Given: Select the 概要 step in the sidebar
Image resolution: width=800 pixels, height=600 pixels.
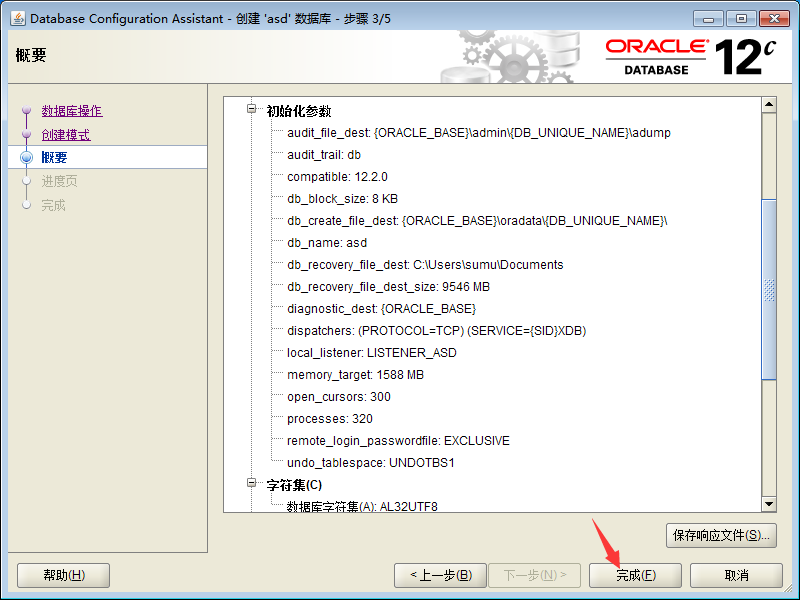Looking at the screenshot, I should point(55,157).
